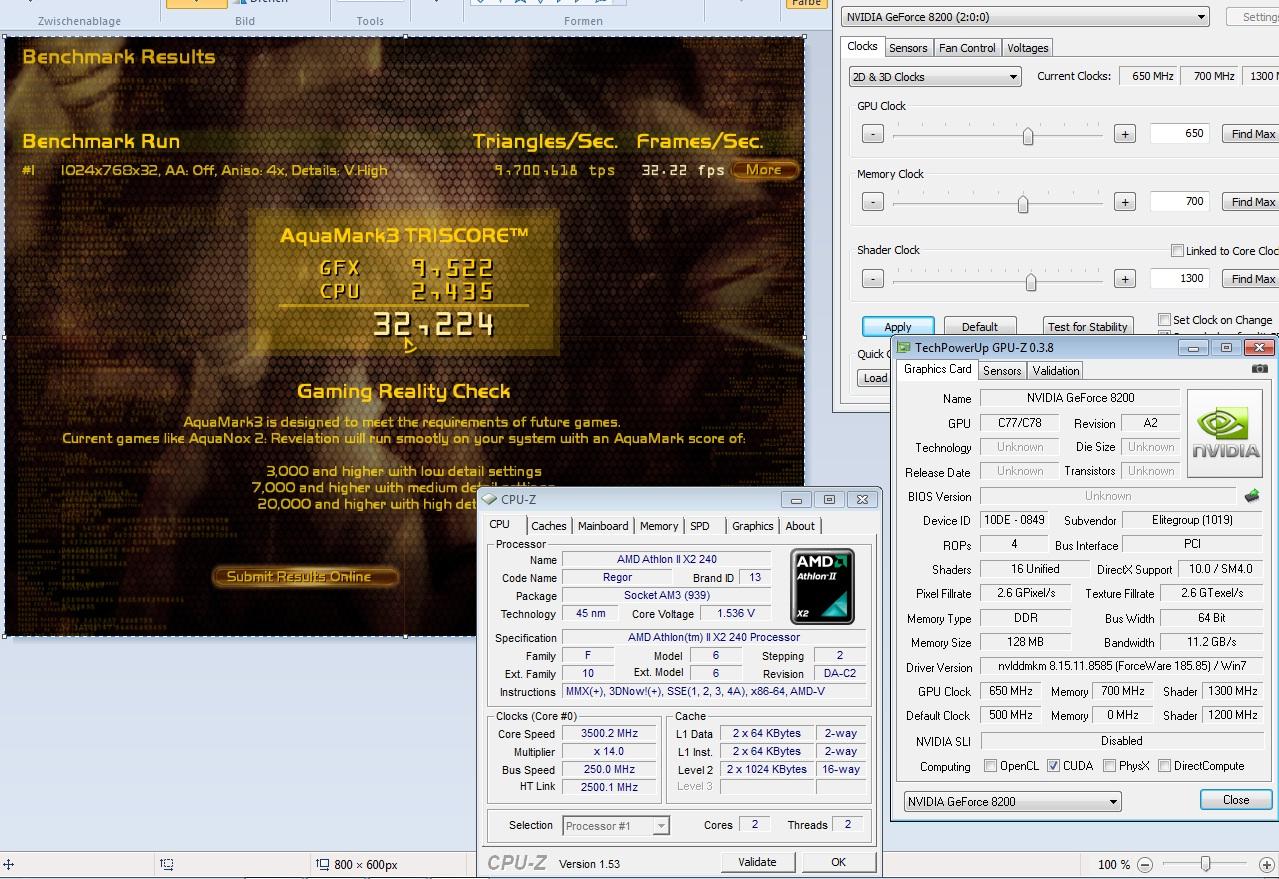
Task: Click the Apply button for clock settings
Action: pos(898,327)
